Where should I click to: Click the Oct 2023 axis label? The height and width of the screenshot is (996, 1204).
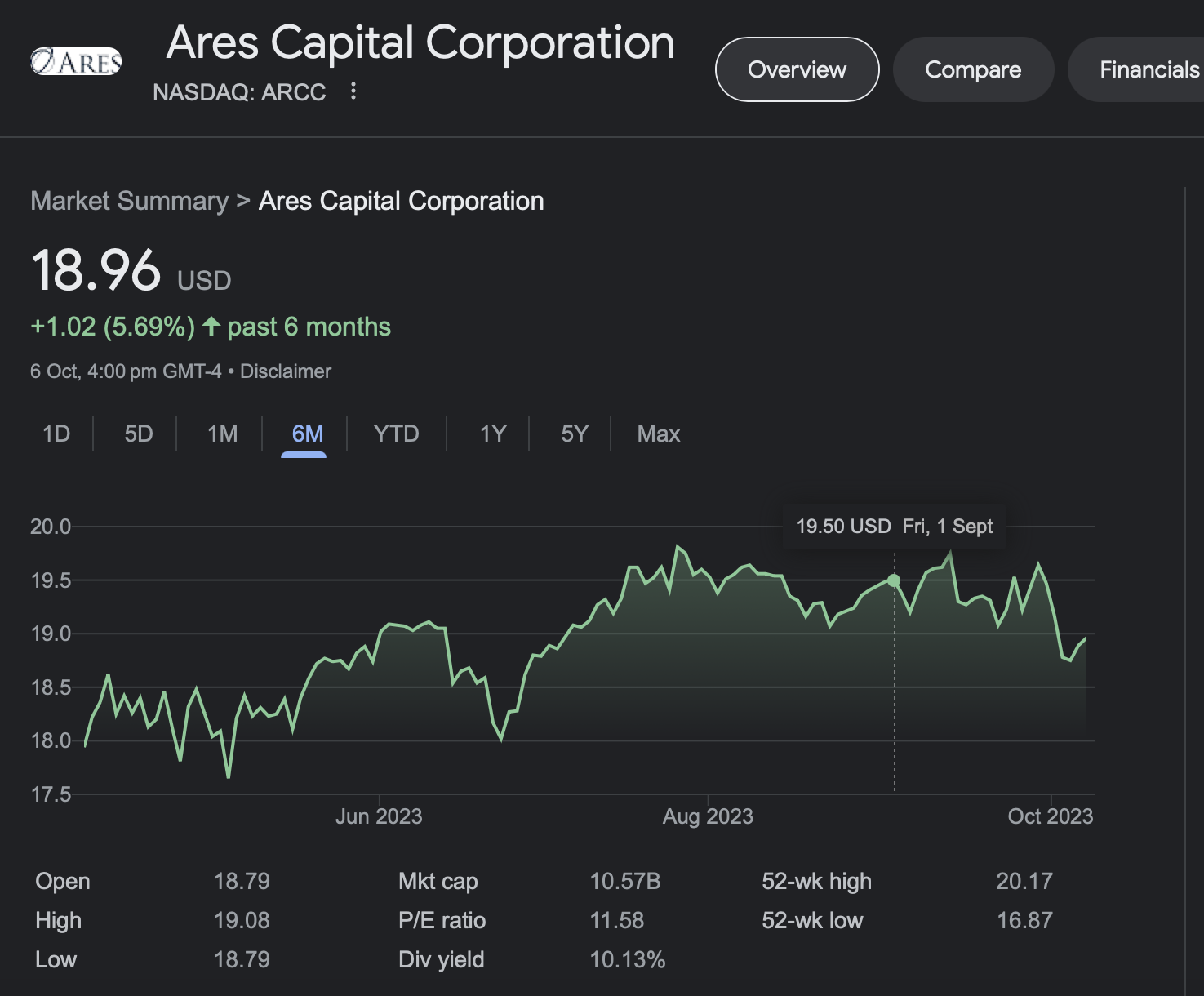tap(1050, 816)
